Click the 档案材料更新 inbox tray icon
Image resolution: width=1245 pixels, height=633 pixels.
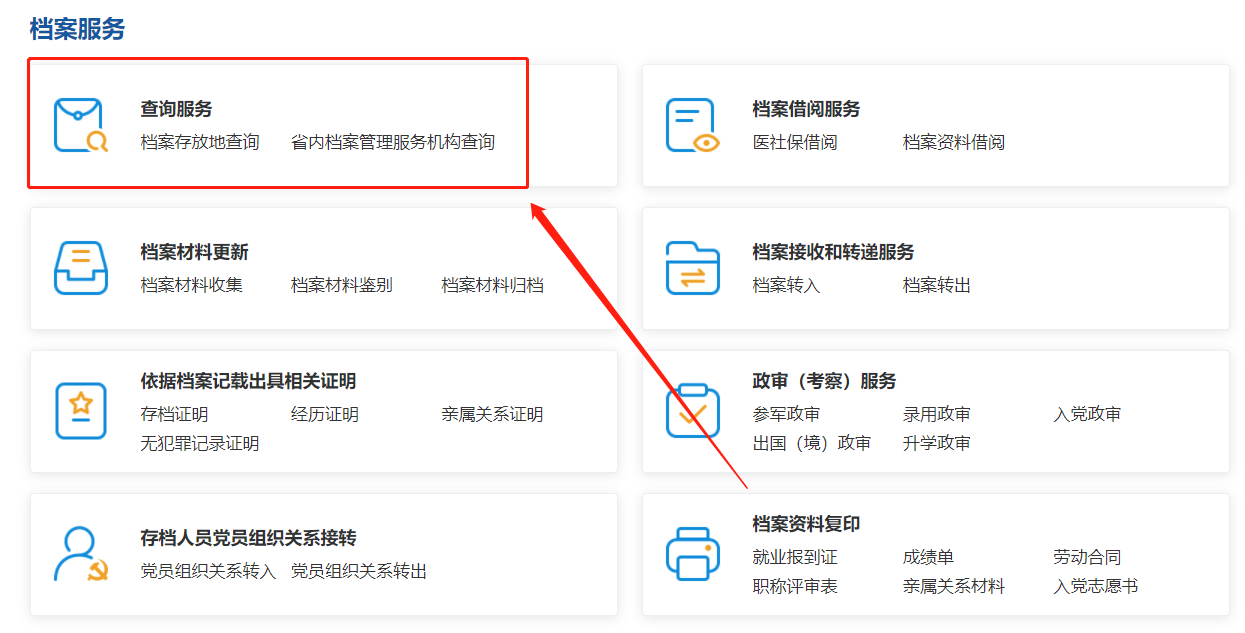point(80,268)
